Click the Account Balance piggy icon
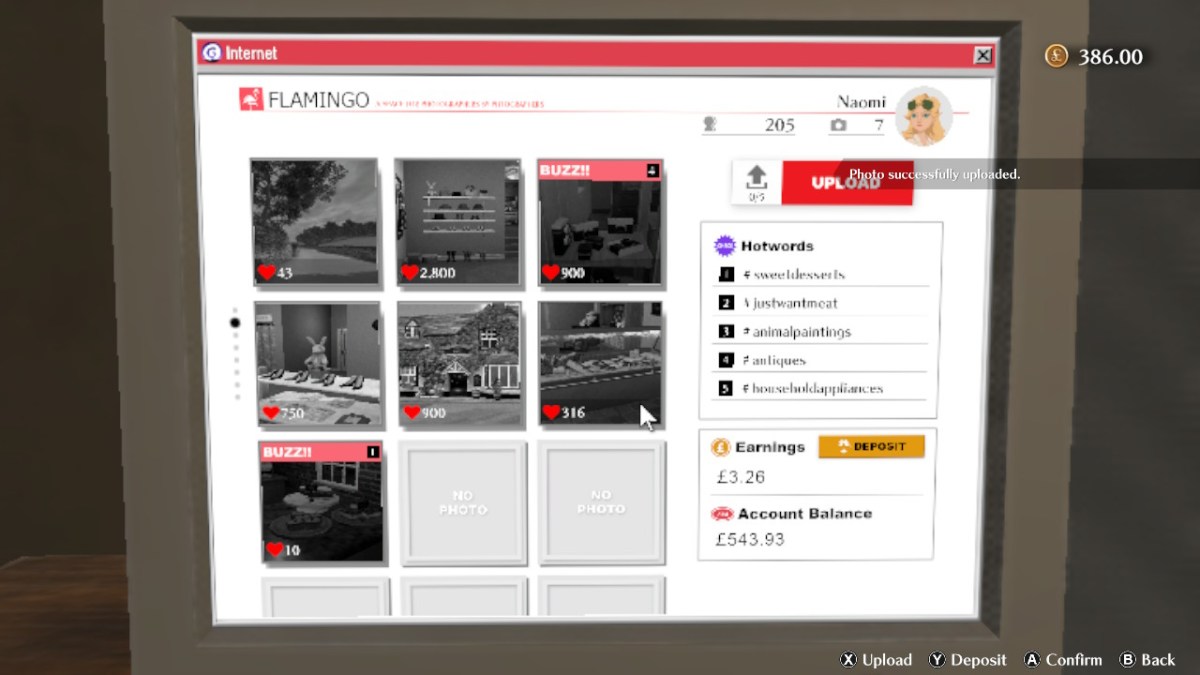The height and width of the screenshot is (675, 1200). (721, 514)
